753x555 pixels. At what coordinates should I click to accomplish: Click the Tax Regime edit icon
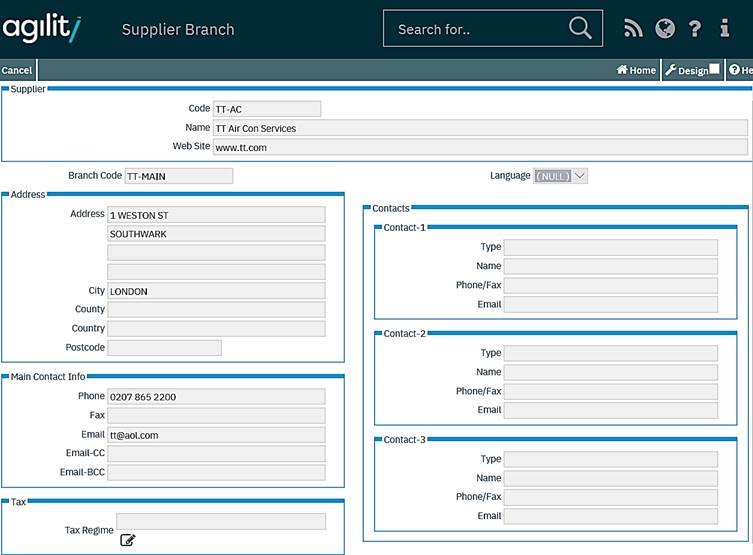tap(128, 540)
